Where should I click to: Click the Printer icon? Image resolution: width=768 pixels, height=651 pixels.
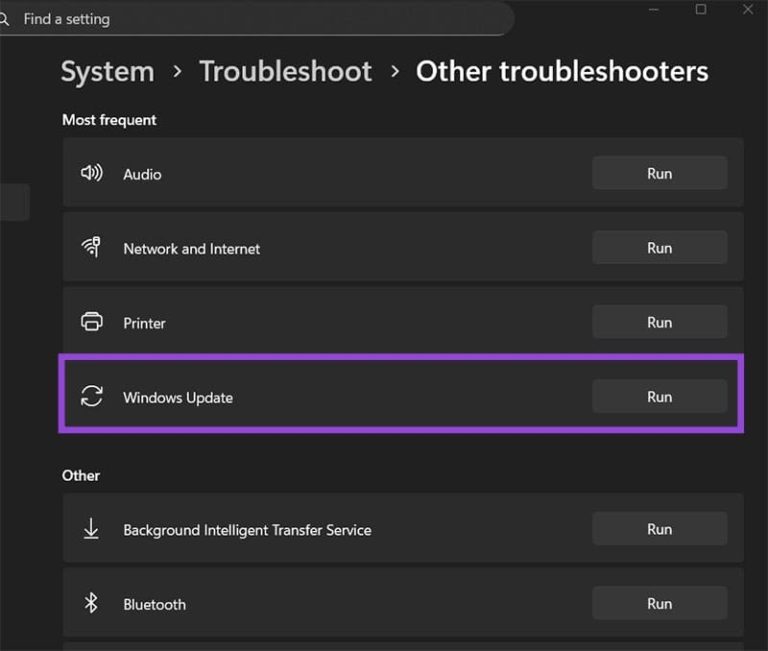(92, 322)
